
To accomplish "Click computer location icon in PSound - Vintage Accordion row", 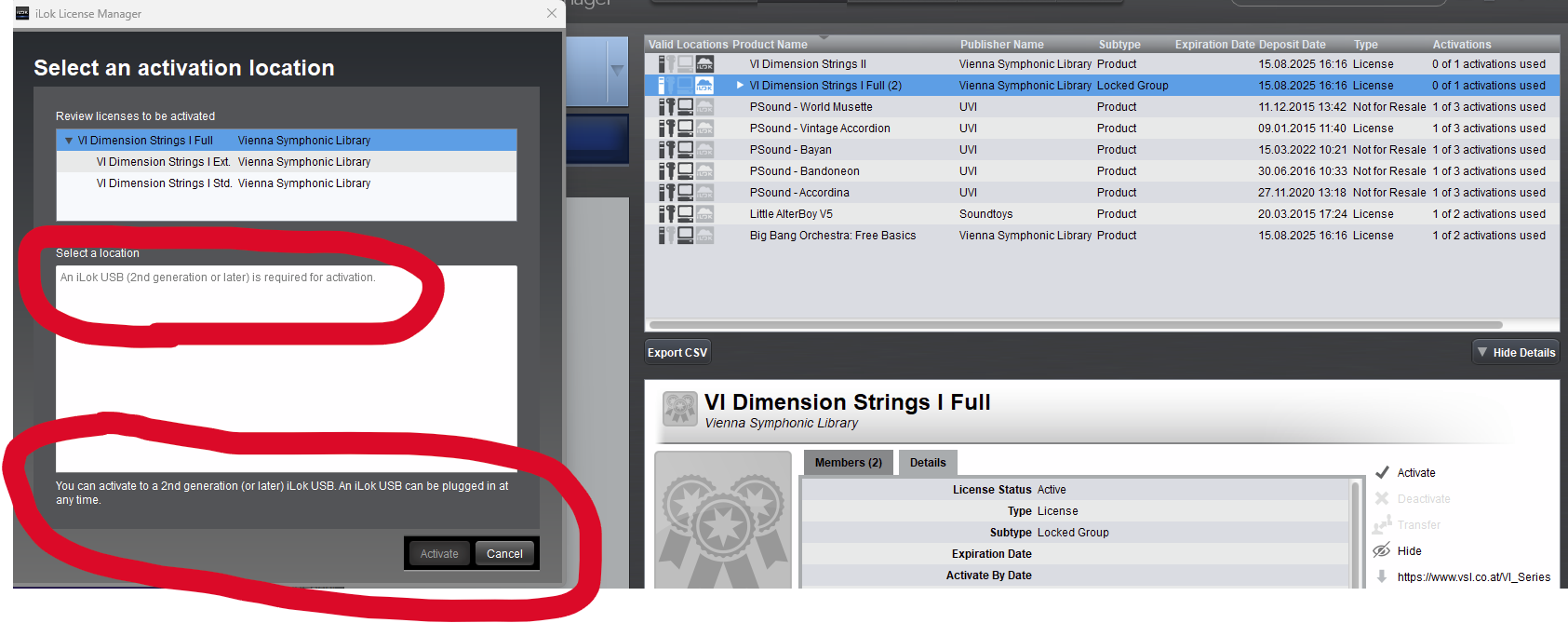I will click(x=686, y=129).
